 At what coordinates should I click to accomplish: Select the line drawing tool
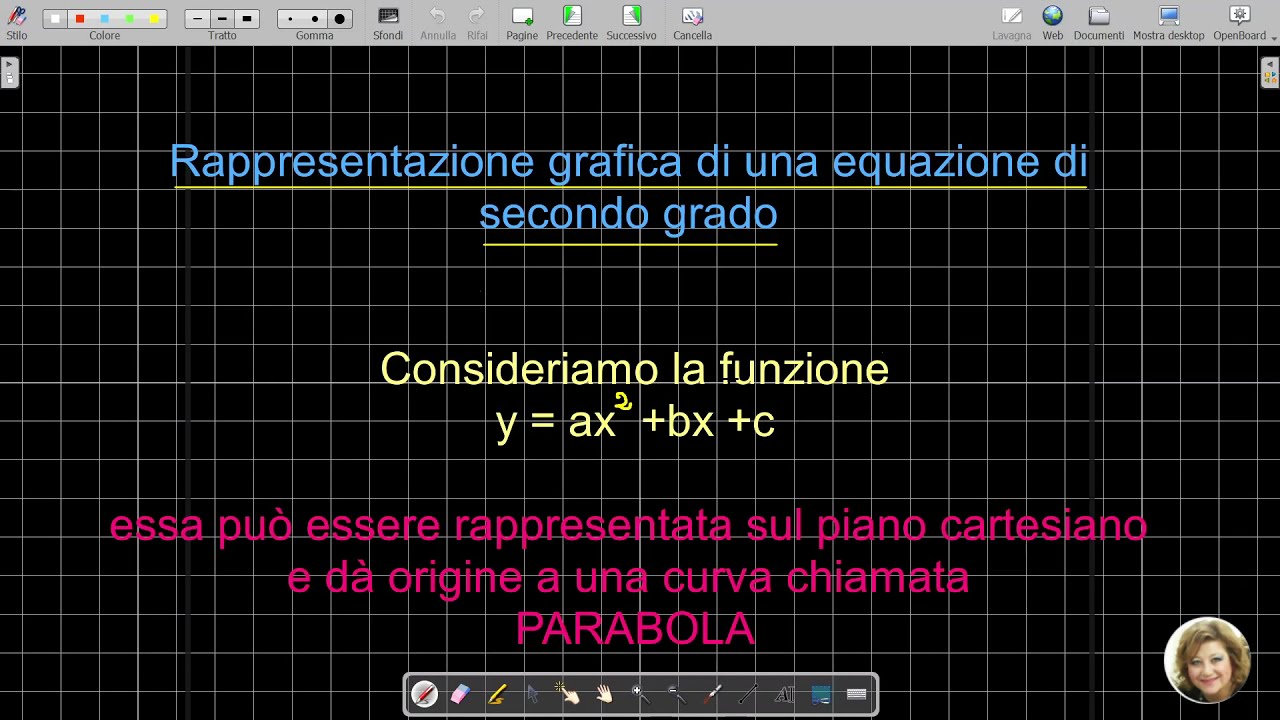pyautogui.click(x=748, y=694)
